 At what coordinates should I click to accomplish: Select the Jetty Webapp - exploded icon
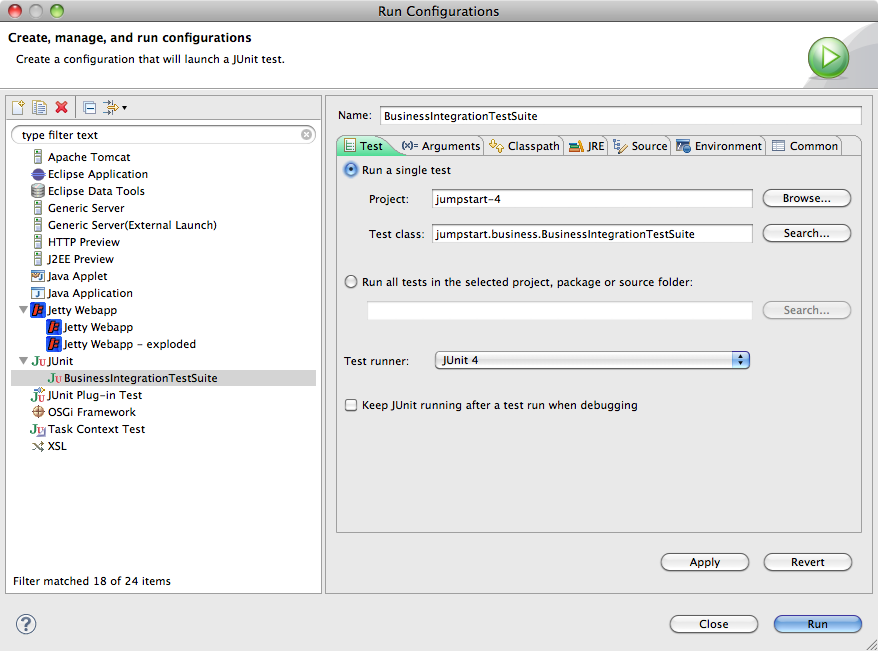[54, 344]
